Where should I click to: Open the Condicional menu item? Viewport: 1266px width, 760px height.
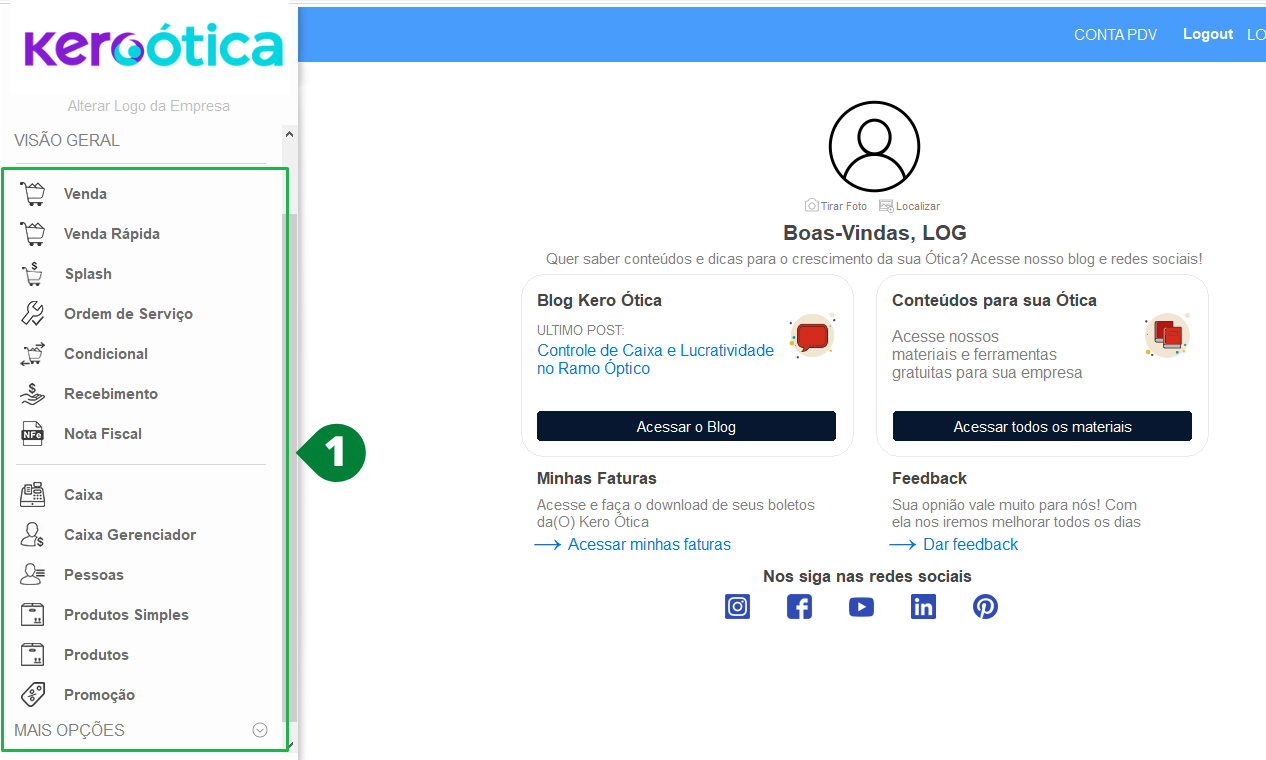106,353
